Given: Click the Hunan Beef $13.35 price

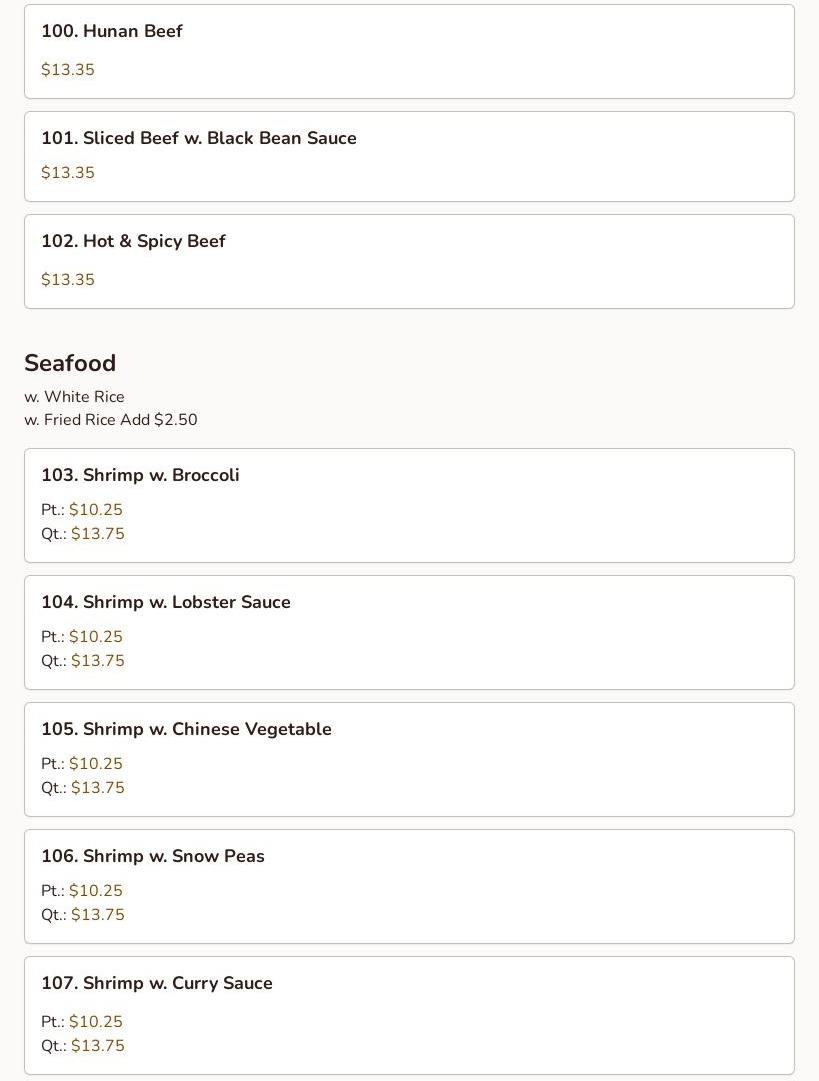Looking at the screenshot, I should [68, 70].
